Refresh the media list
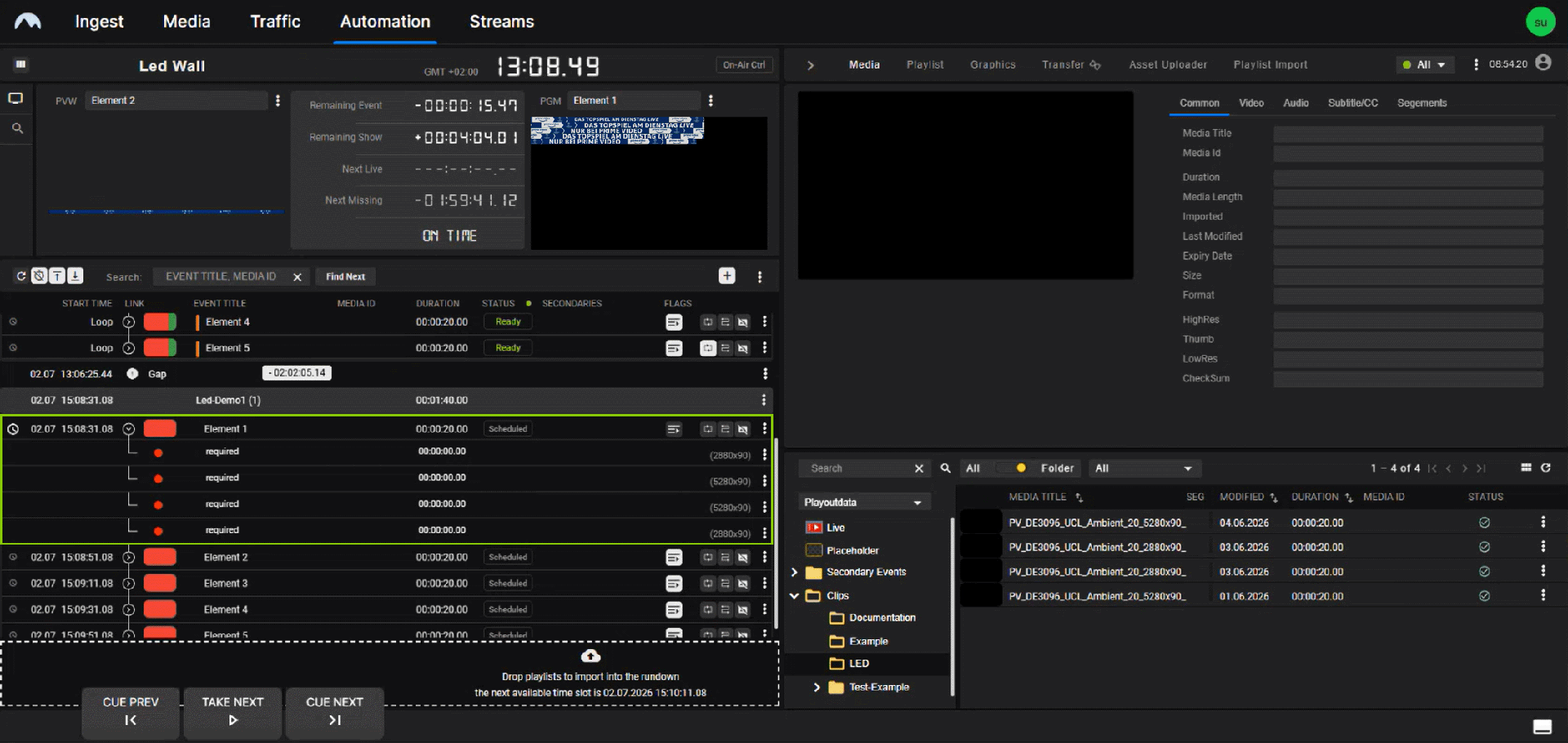Viewport: 1568px width, 743px height. click(1545, 468)
